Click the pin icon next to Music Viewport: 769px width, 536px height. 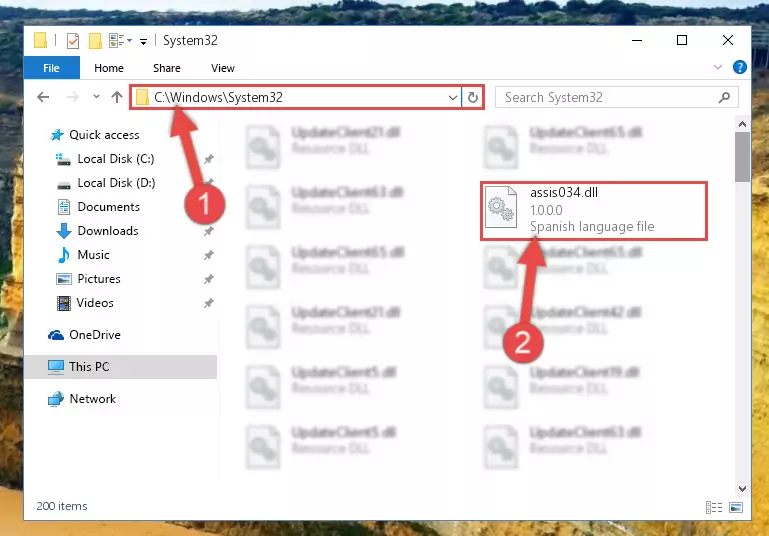[208, 255]
